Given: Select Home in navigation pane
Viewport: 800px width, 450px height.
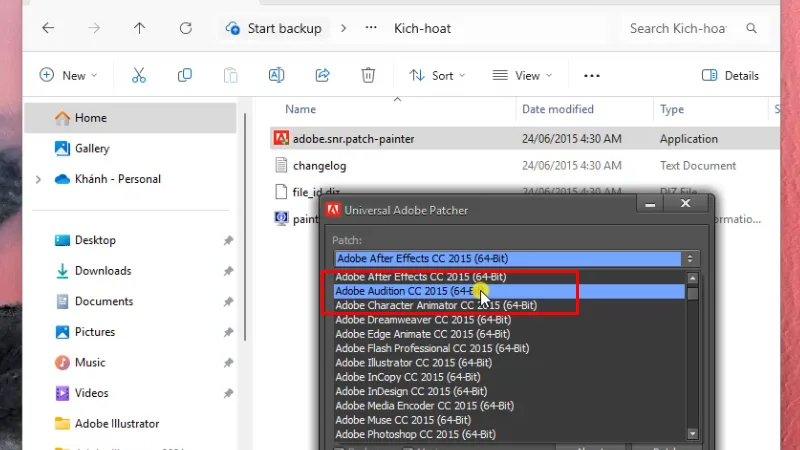Looking at the screenshot, I should 130,118.
